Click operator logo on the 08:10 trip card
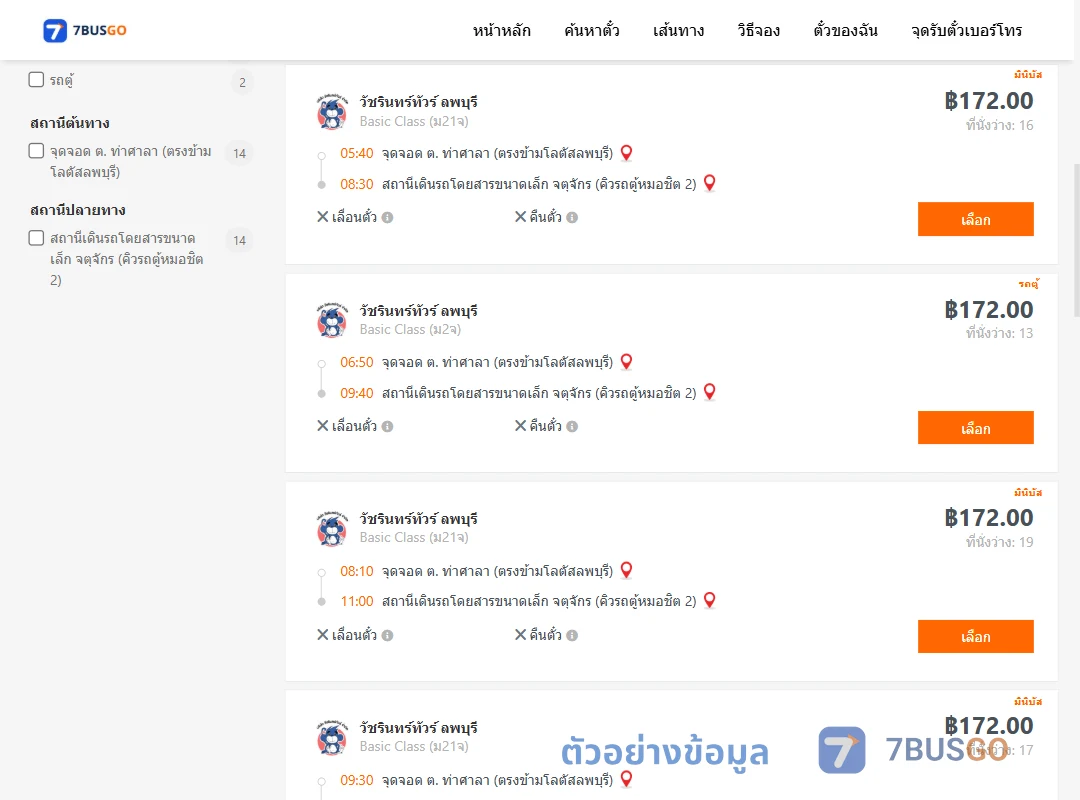This screenshot has width=1080, height=800. click(x=332, y=529)
